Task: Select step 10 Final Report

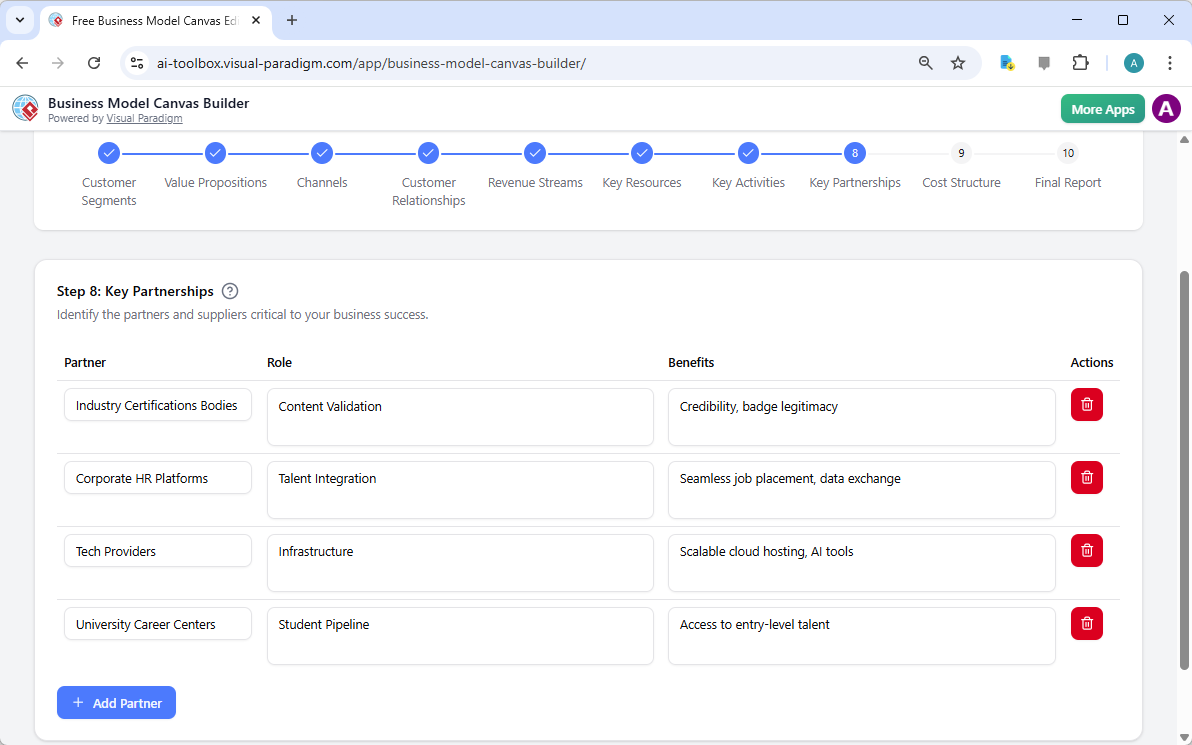Action: point(1068,153)
